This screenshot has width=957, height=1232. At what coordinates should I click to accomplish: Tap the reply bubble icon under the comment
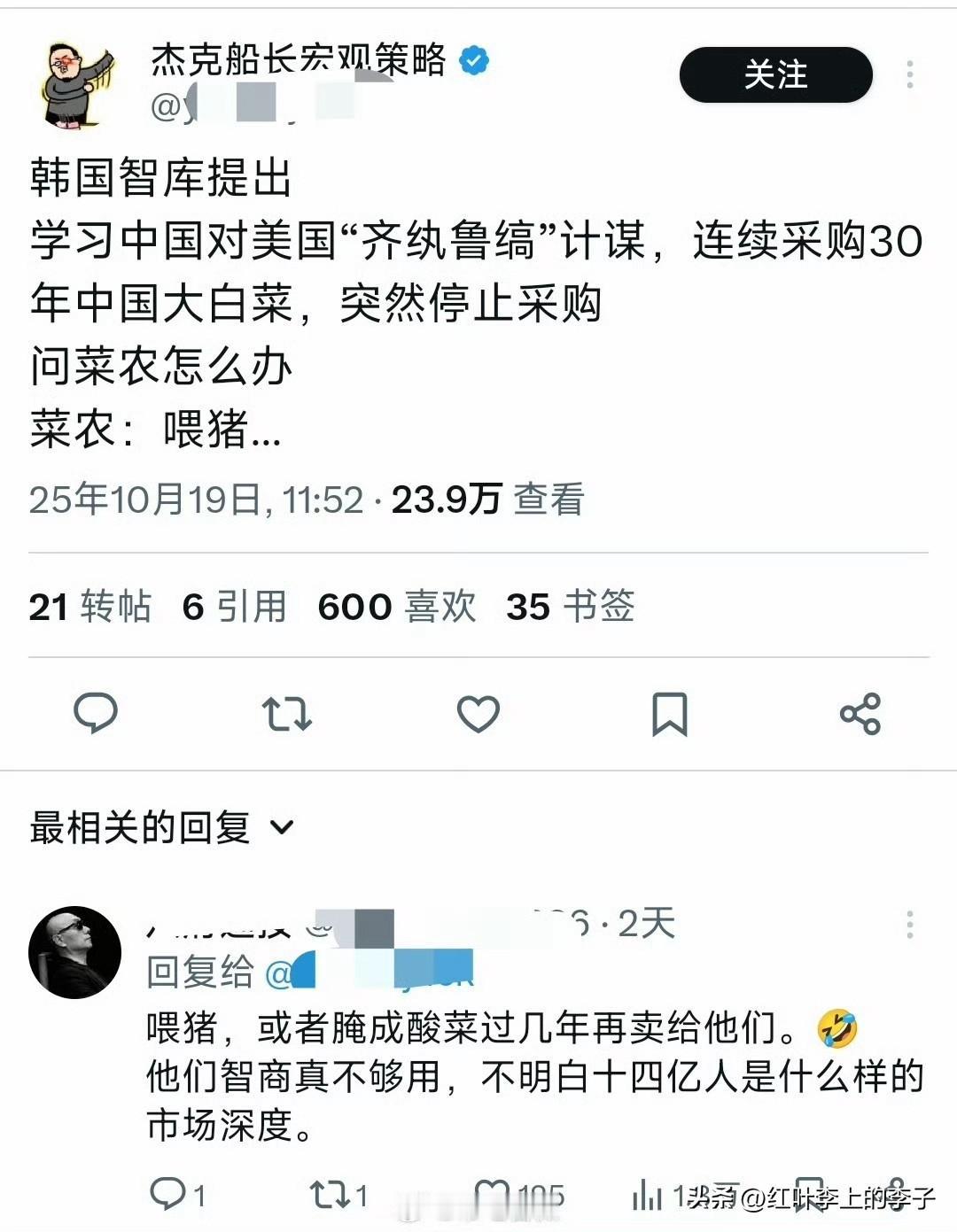167,1194
